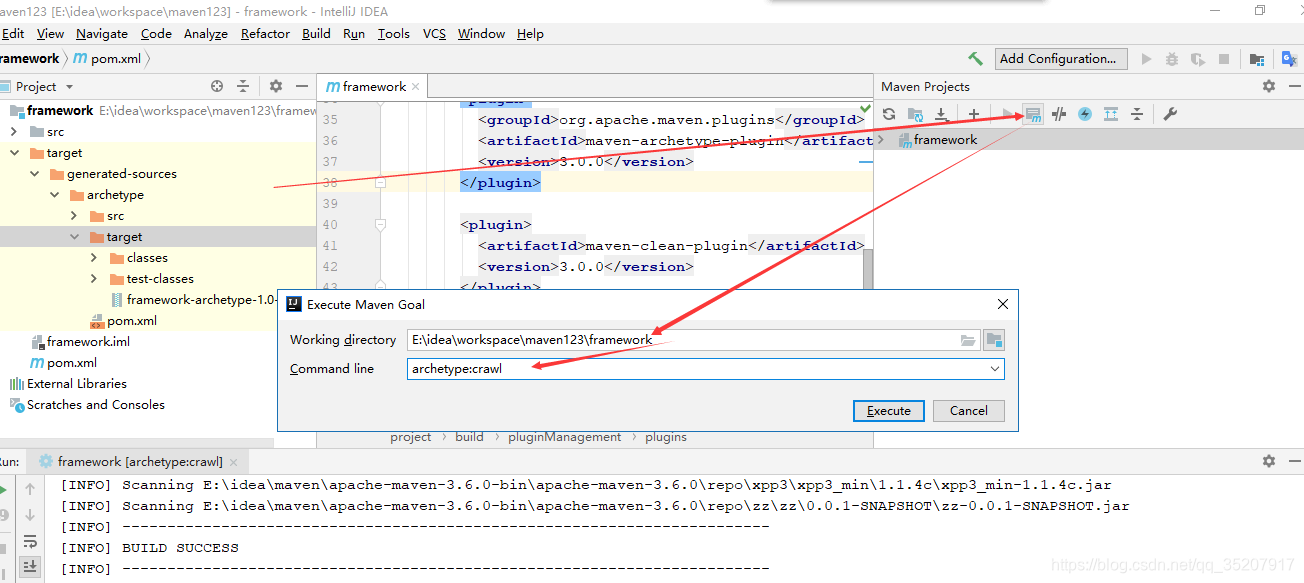This screenshot has width=1304, height=583.
Task: Expand the top-level src folder
Action: (14, 132)
